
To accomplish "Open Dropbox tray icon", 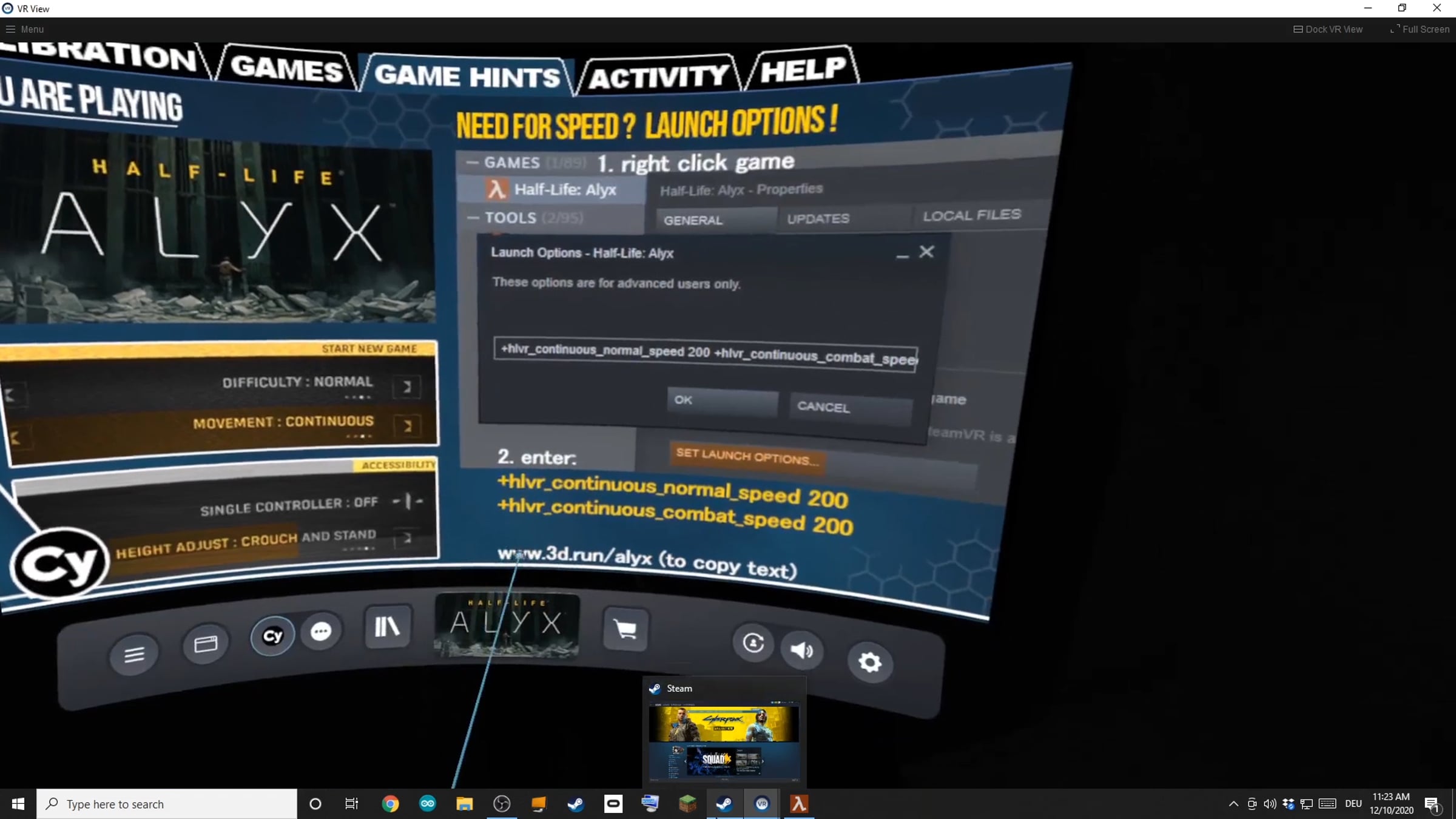I will pos(1288,804).
